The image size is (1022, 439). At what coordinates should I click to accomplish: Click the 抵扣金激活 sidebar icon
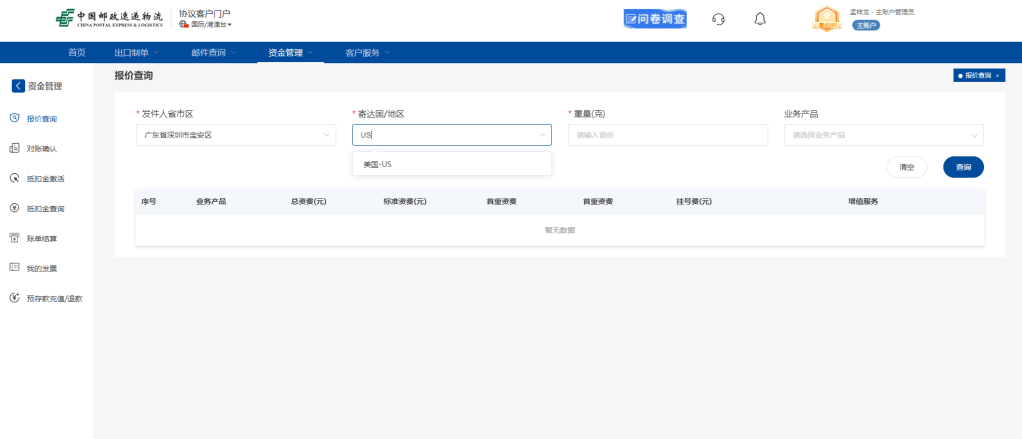pos(14,178)
